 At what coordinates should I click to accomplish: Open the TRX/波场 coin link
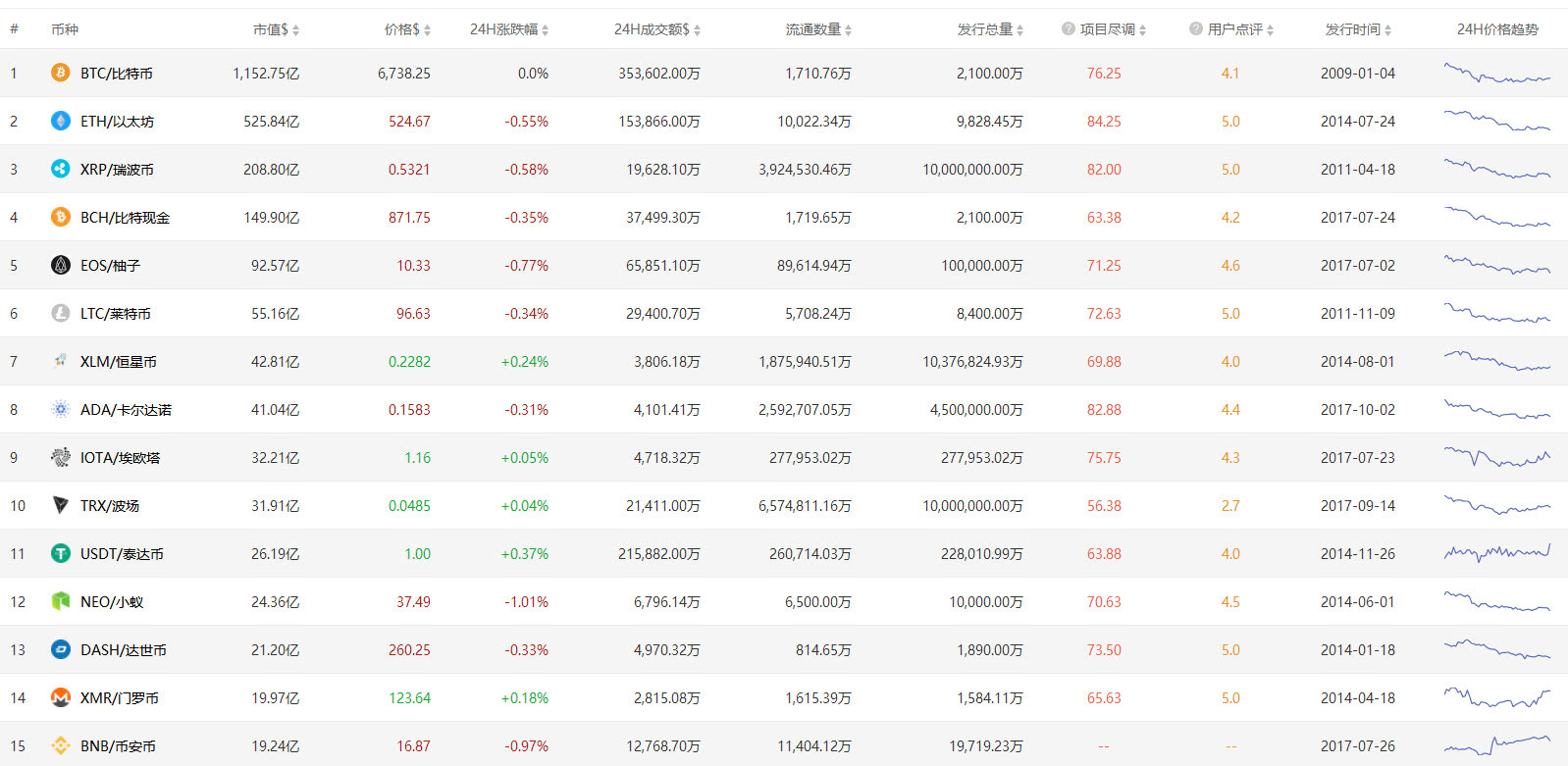pyautogui.click(x=110, y=506)
